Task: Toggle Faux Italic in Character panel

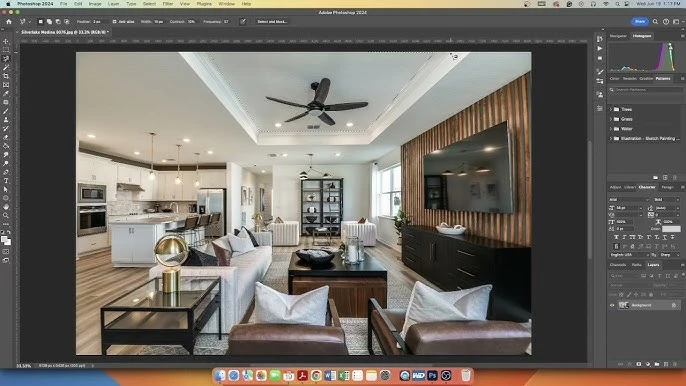Action: tap(624, 237)
